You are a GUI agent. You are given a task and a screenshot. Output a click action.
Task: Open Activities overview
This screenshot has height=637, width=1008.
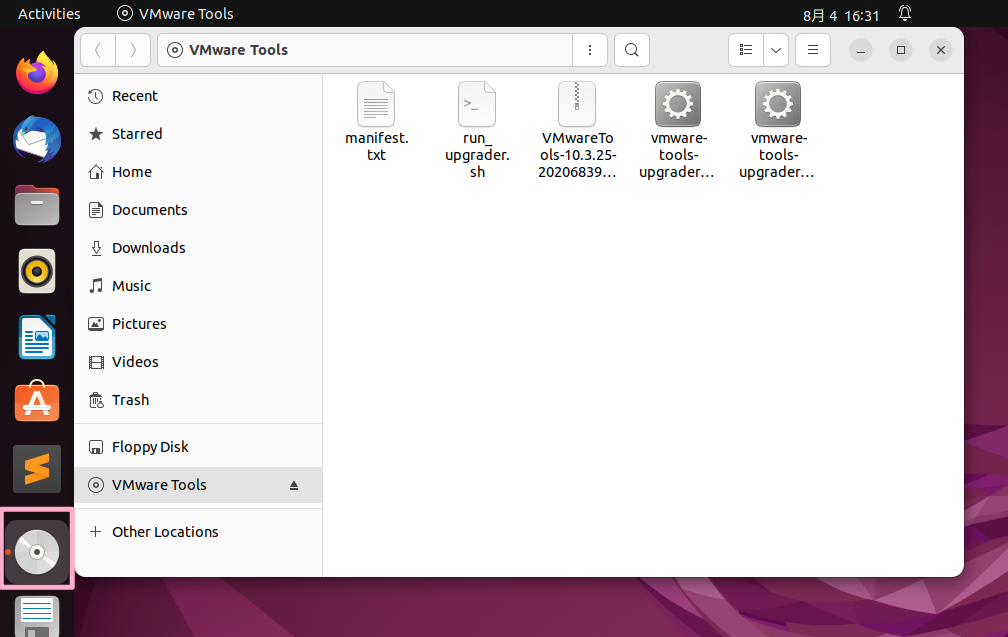point(49,14)
